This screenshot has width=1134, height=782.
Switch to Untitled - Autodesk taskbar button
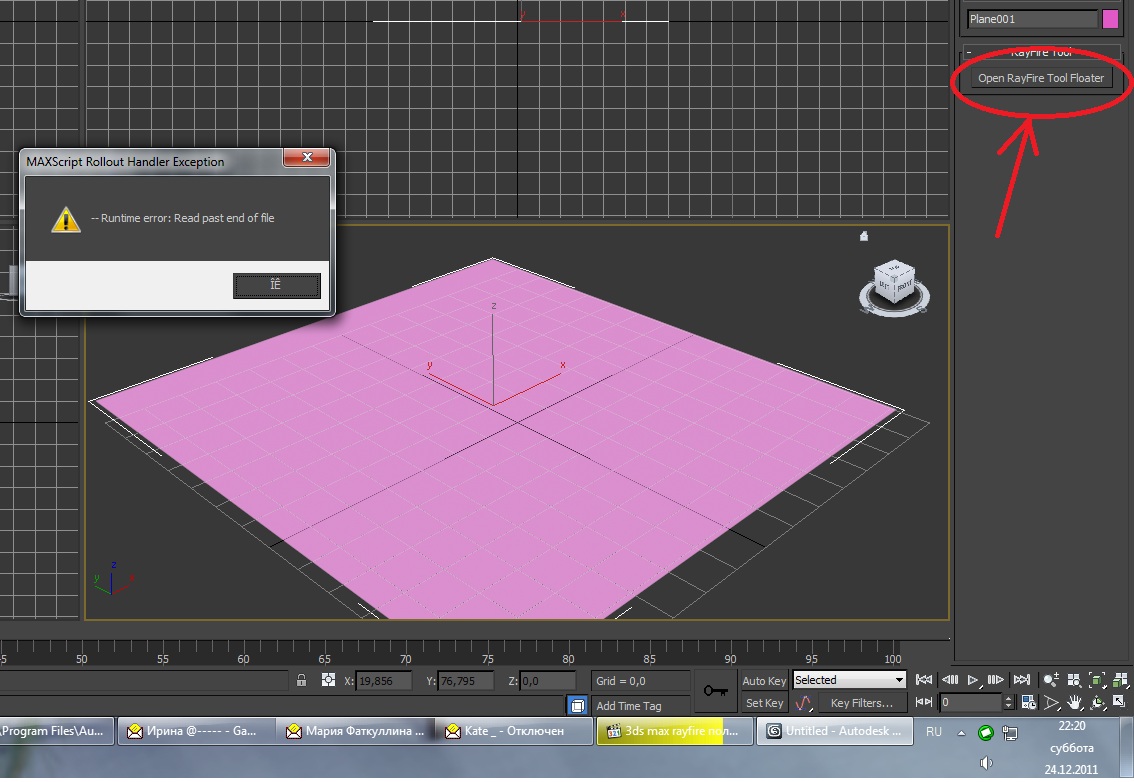click(835, 731)
